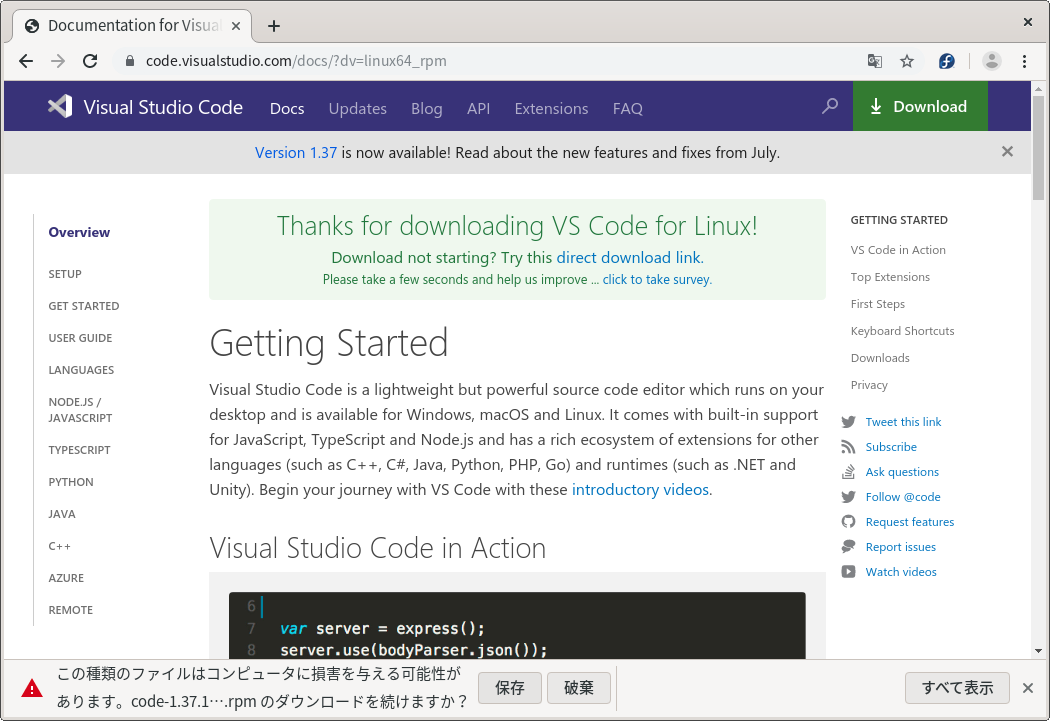1050x721 pixels.
Task: Expand PYTHON section in sidebar
Action: coord(71,482)
